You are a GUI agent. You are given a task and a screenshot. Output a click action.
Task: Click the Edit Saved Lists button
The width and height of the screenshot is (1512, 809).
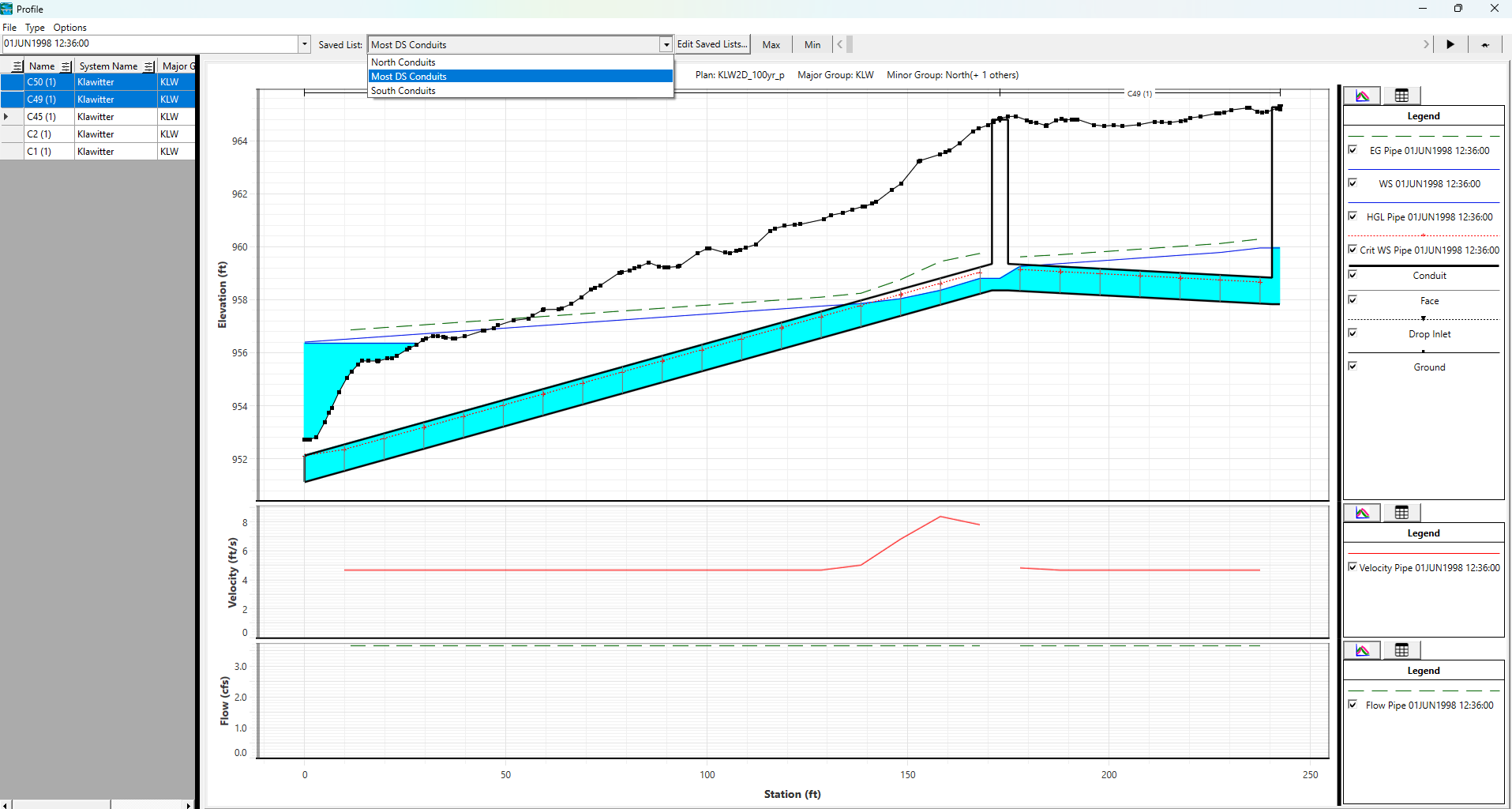[711, 44]
